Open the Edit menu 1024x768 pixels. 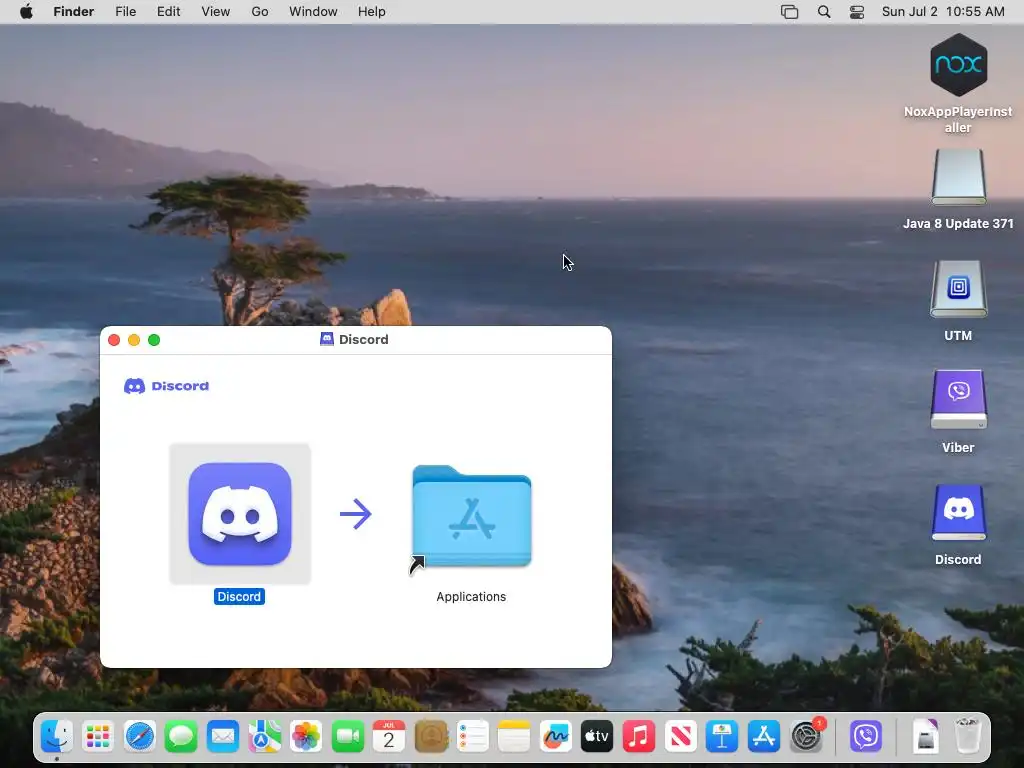tap(168, 12)
